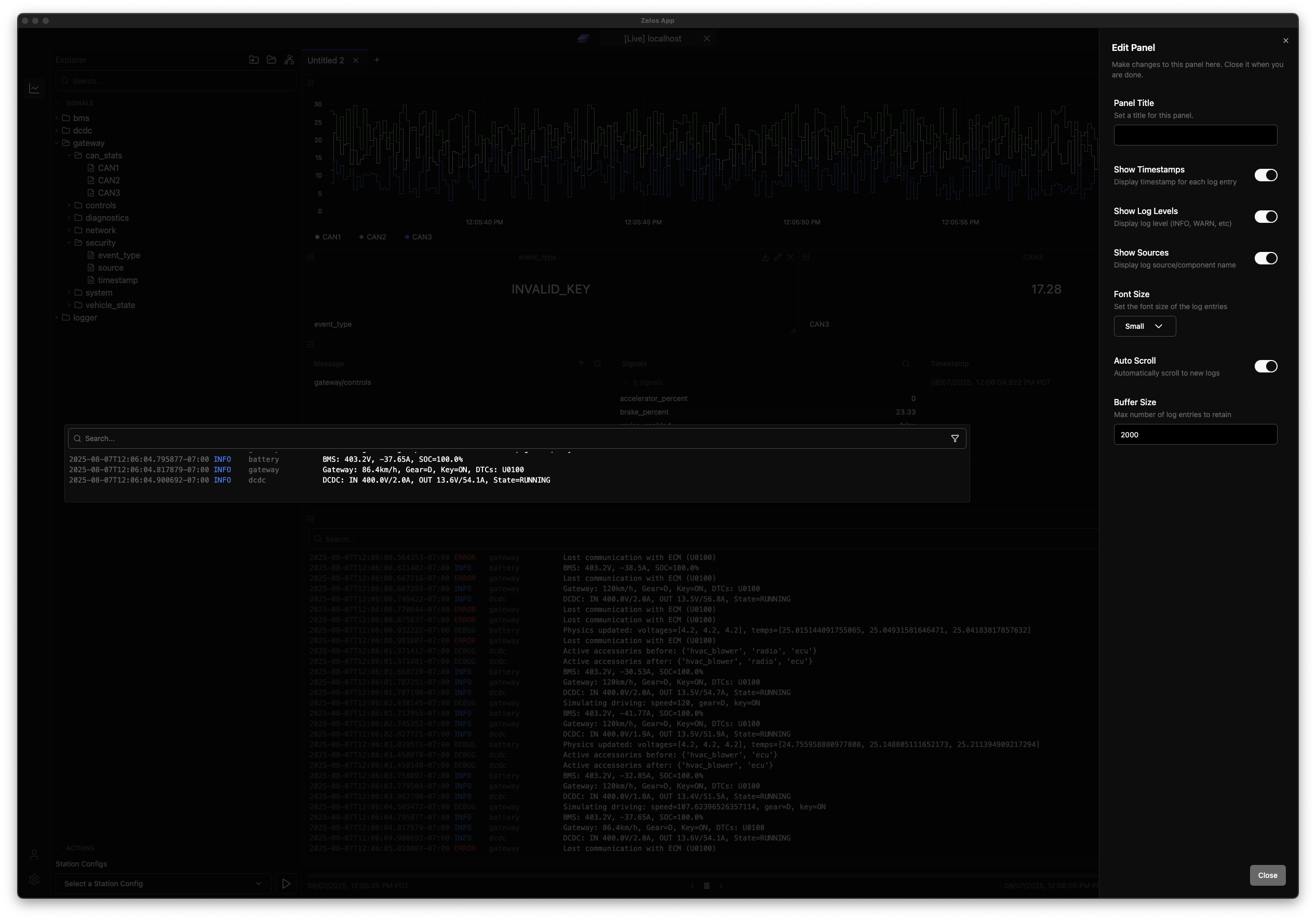
Task: Select the gateway/controls message row
Action: click(342, 382)
